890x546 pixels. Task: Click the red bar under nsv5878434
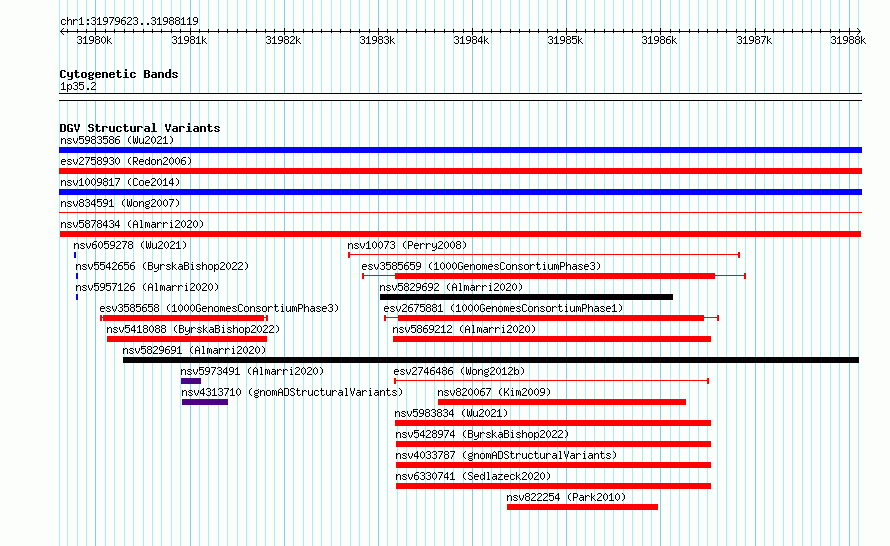click(460, 234)
